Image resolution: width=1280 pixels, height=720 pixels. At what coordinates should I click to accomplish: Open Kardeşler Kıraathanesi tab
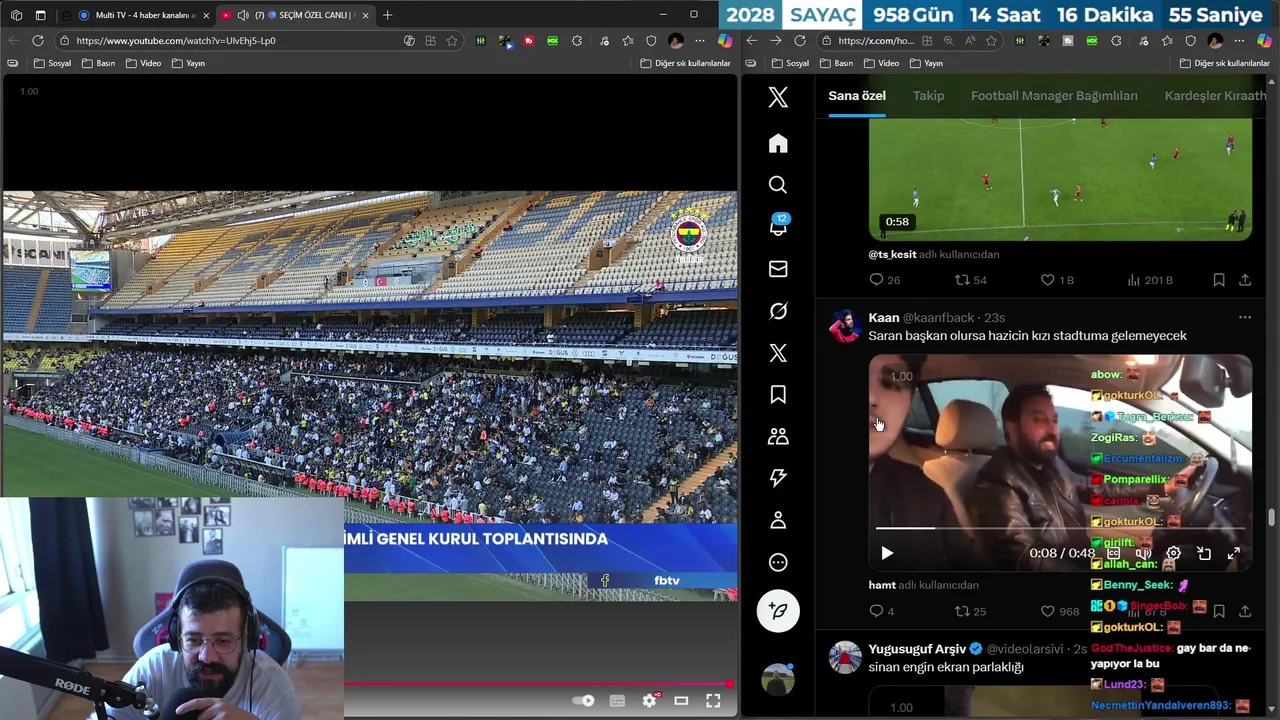1215,96
